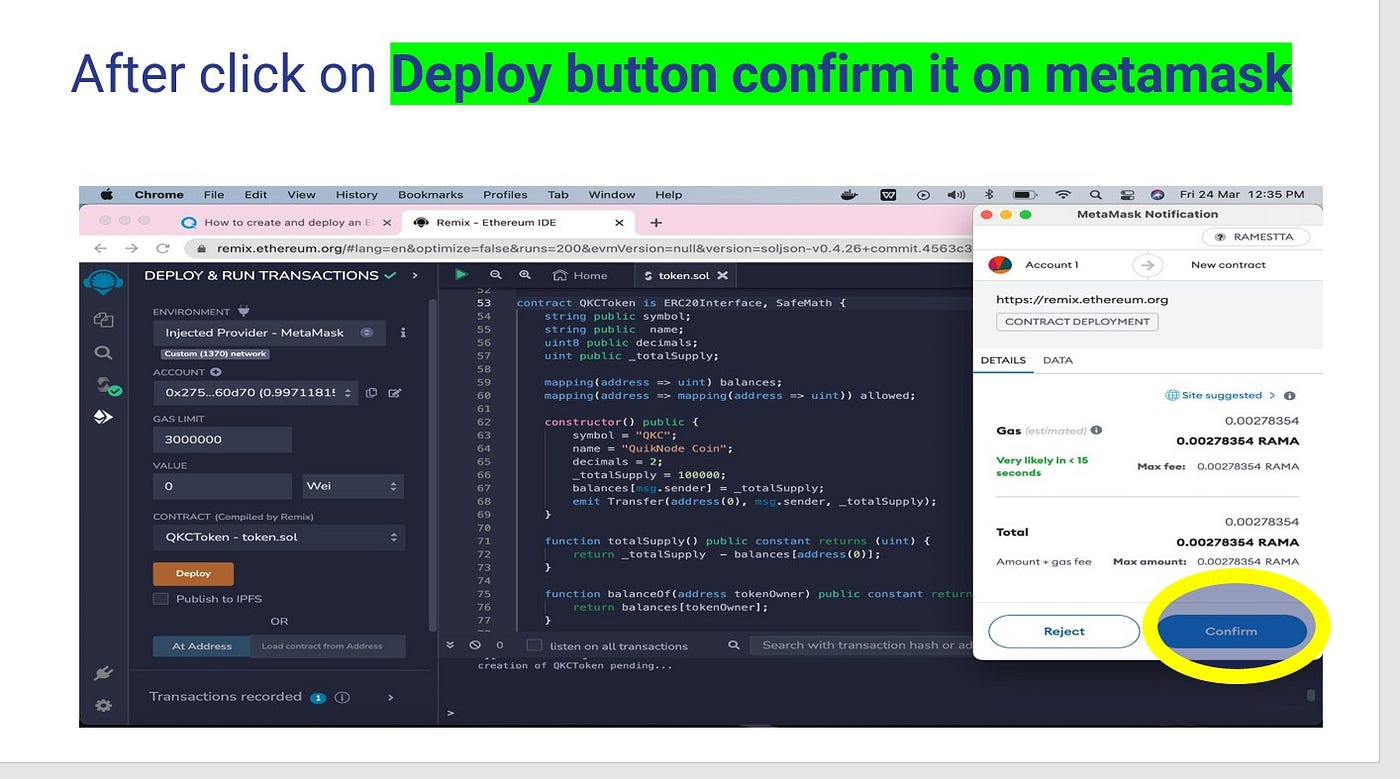The width and height of the screenshot is (1400, 779).
Task: Click the environment info icon
Action: point(403,333)
